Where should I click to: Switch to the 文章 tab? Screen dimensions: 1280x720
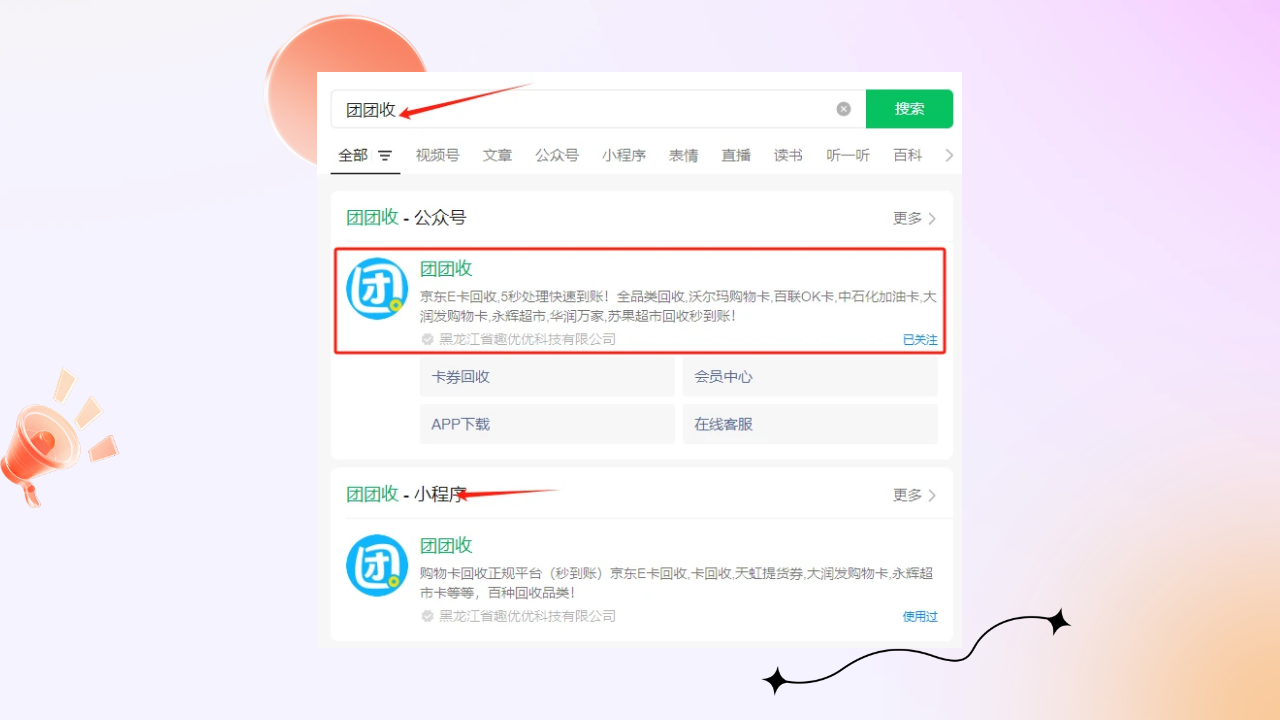point(497,155)
